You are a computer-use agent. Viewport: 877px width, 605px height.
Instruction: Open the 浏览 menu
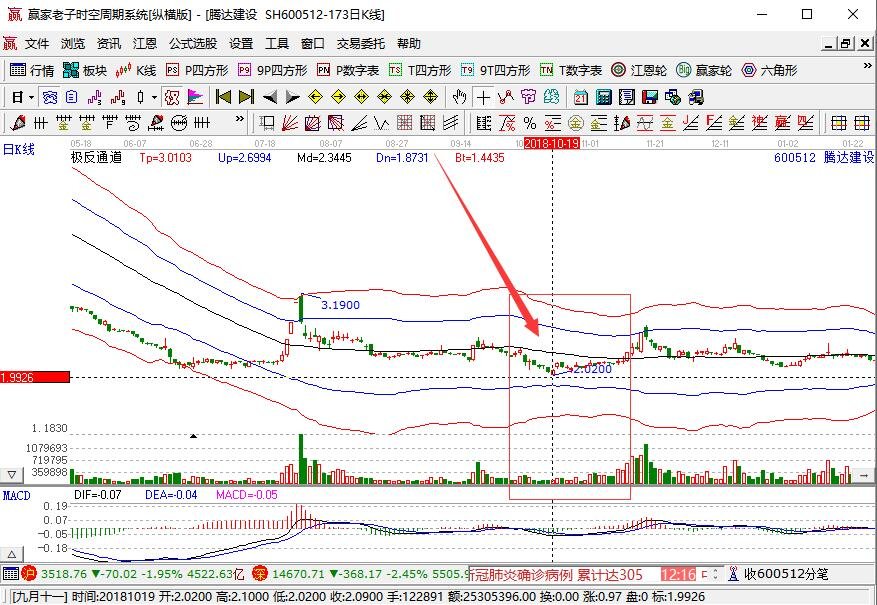coord(73,44)
